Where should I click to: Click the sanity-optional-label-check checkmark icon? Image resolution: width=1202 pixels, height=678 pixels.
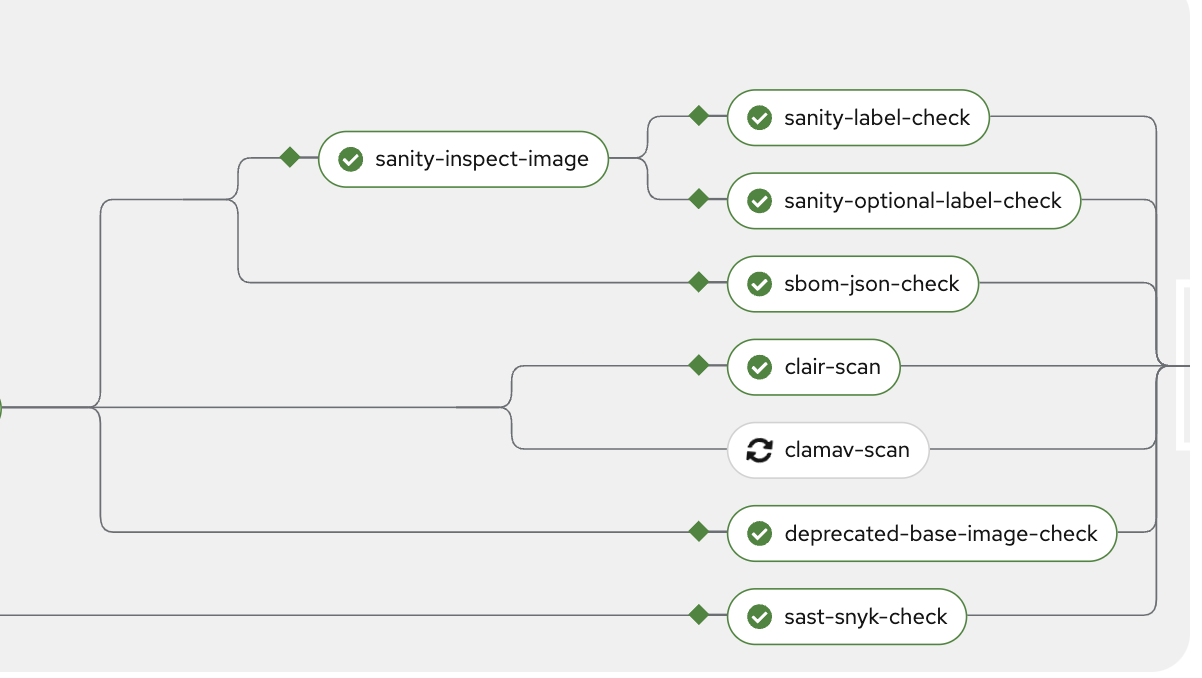tap(760, 201)
